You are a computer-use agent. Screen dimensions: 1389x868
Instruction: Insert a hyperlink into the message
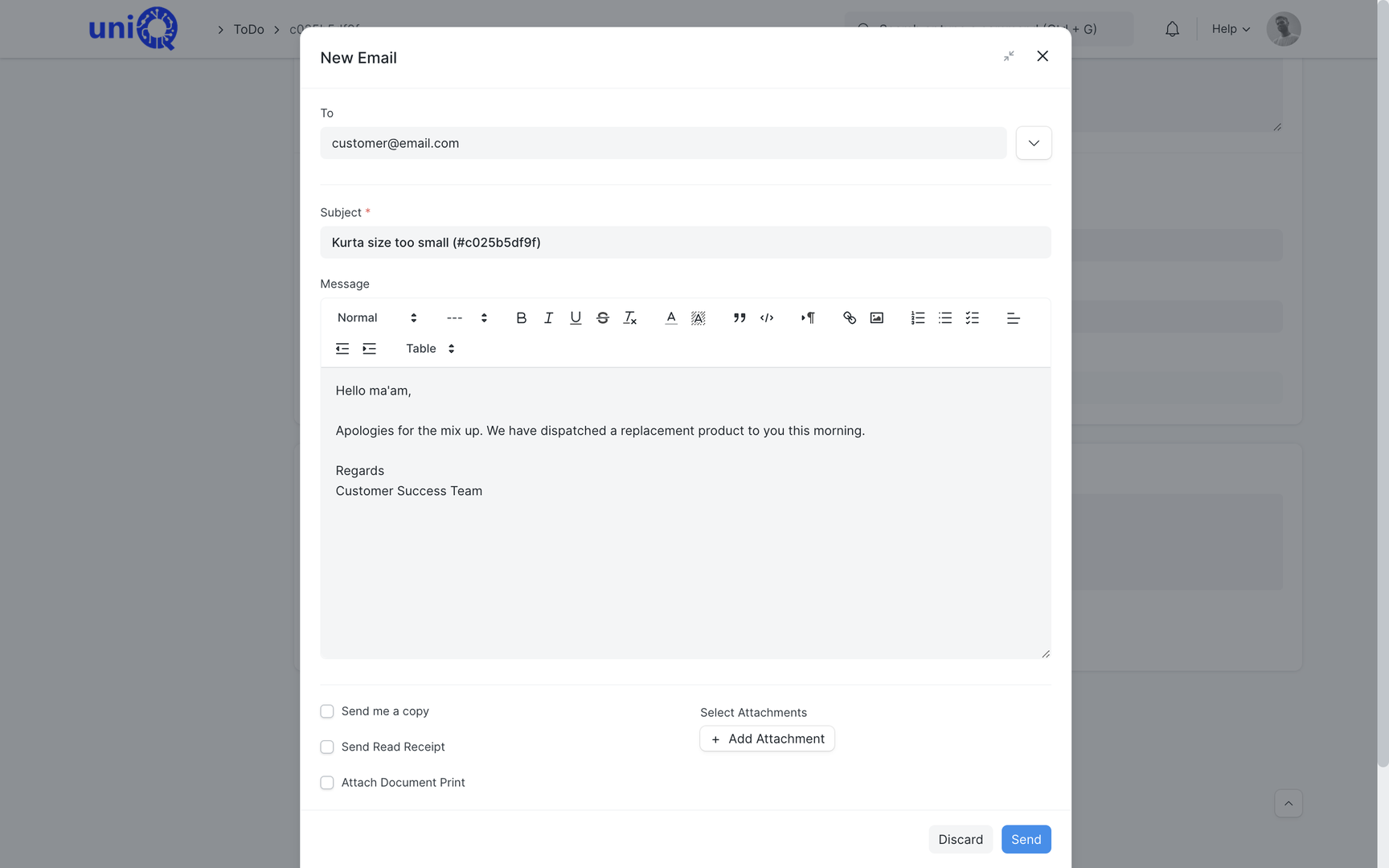(x=849, y=317)
